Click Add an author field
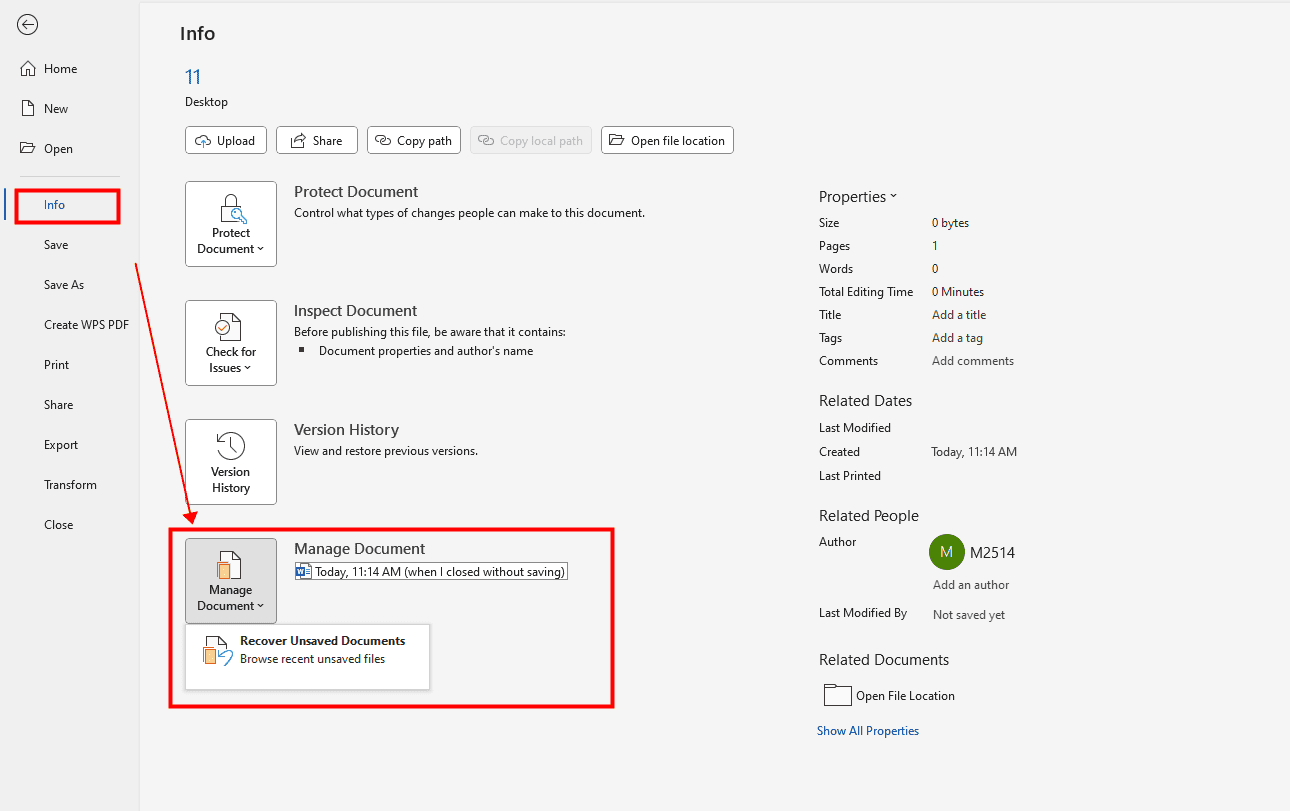This screenshot has width=1290, height=811. tap(970, 585)
